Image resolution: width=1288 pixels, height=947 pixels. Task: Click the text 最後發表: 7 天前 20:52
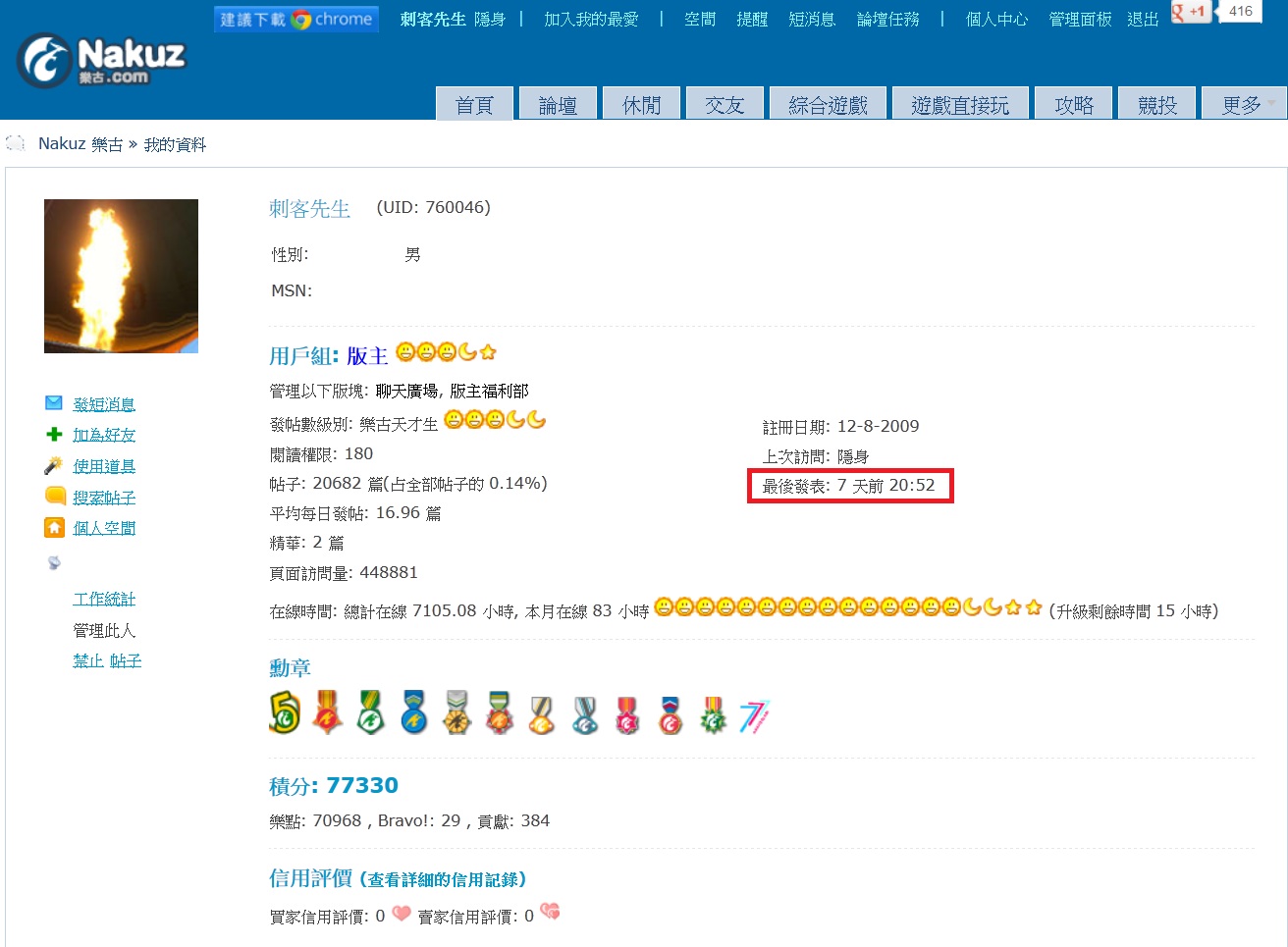tap(848, 485)
